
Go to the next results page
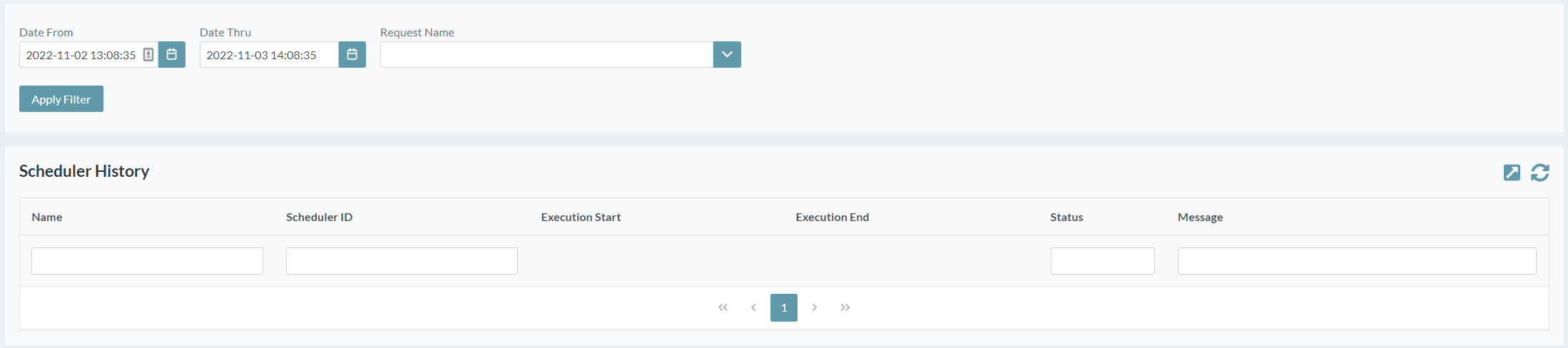814,307
